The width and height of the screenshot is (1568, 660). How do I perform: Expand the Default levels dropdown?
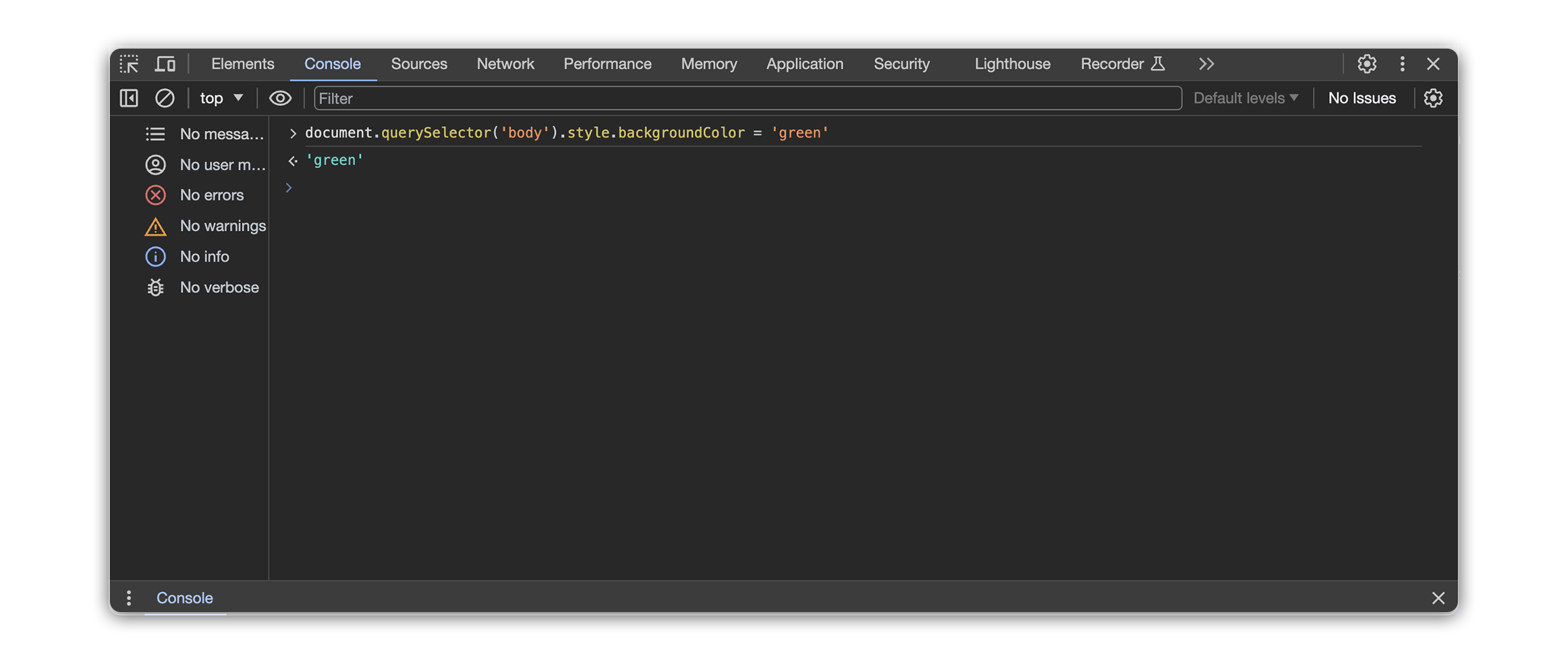click(1245, 99)
